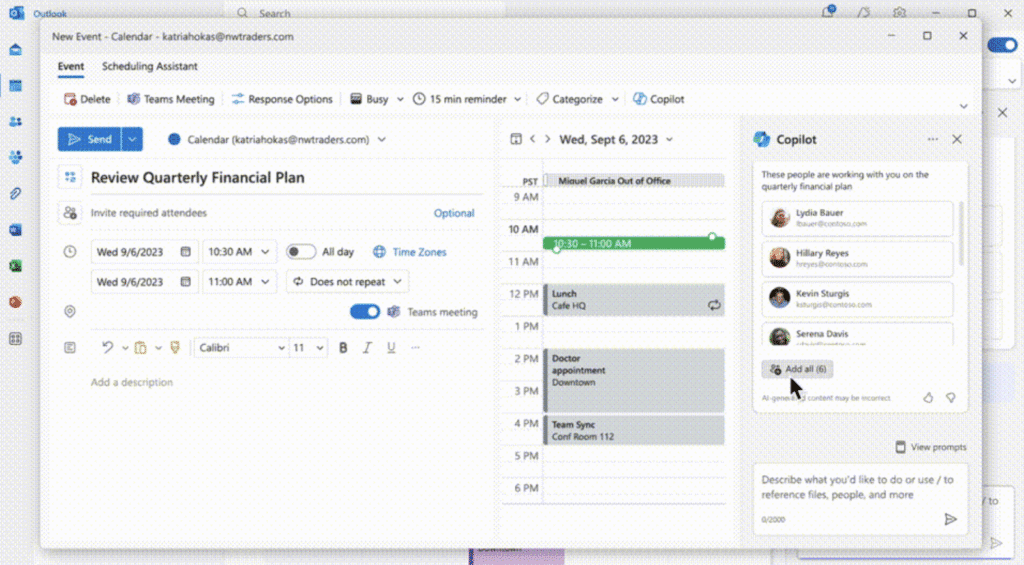
Task: Give thumbs up to Copilot response
Action: (928, 398)
